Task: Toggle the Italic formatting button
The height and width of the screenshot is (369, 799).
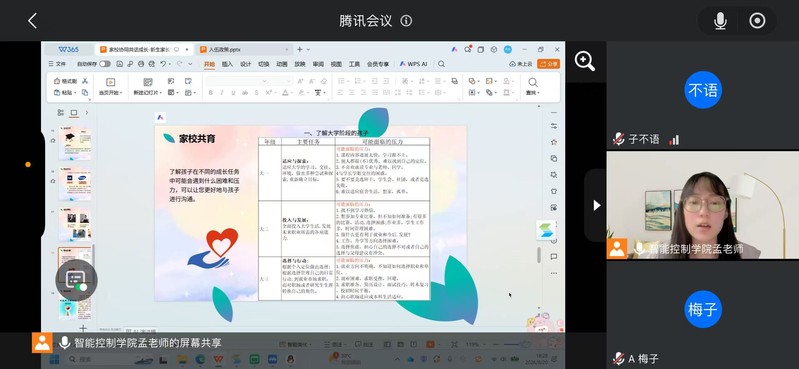Action: pyautogui.click(x=222, y=93)
